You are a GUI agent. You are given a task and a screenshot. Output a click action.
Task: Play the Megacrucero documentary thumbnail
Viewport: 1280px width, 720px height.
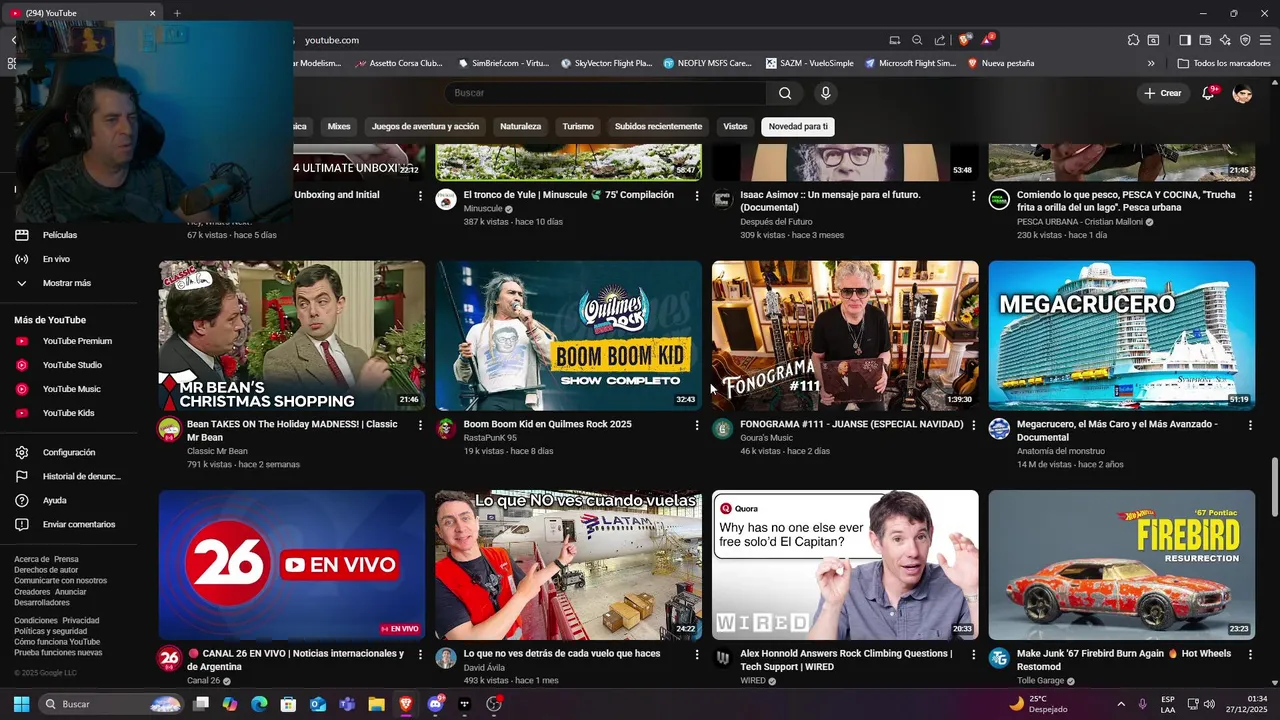[1122, 336]
